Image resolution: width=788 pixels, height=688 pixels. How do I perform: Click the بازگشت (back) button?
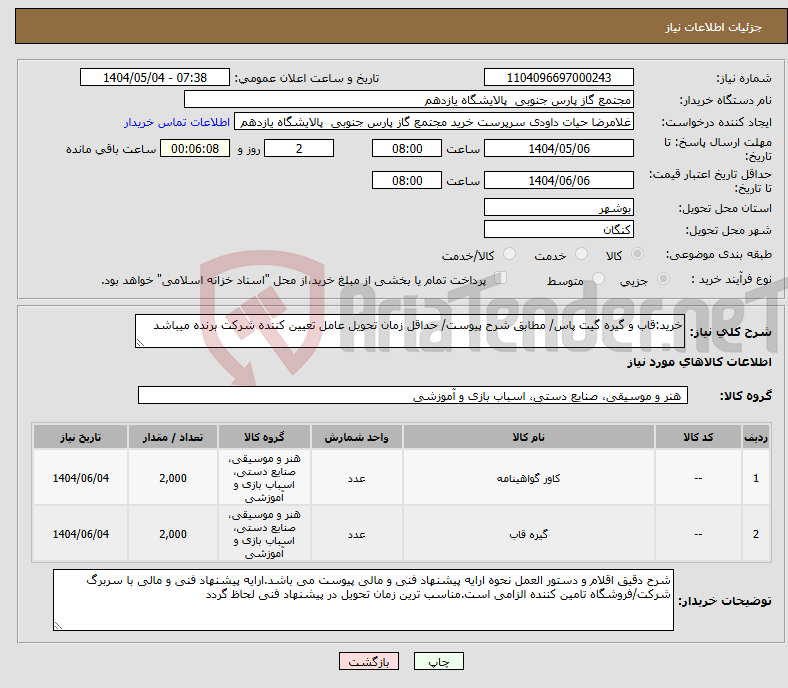click(x=369, y=661)
